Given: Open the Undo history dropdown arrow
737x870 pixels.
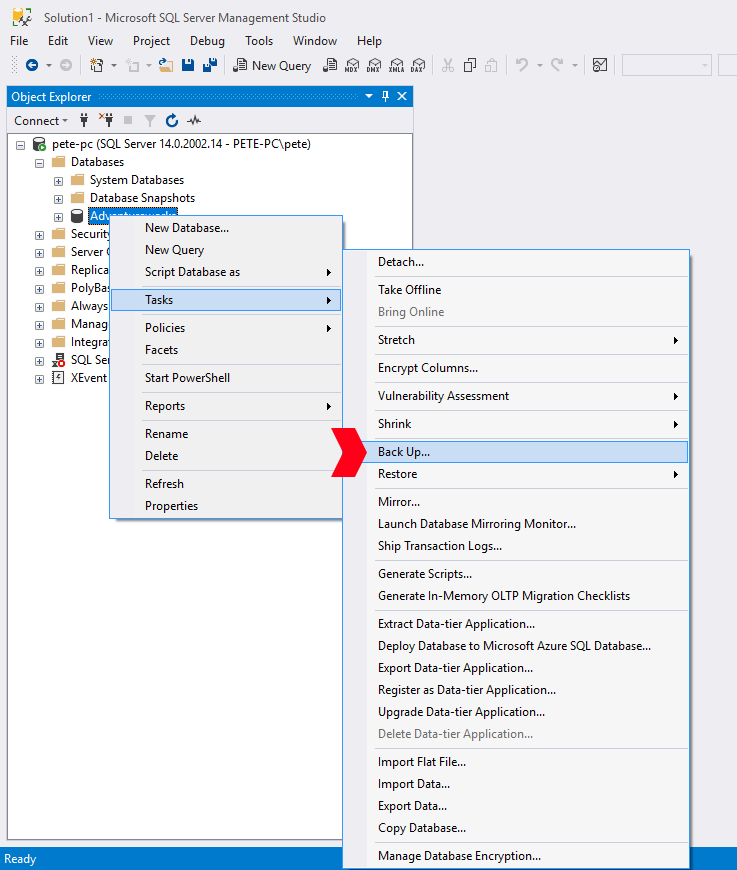Looking at the screenshot, I should point(539,65).
